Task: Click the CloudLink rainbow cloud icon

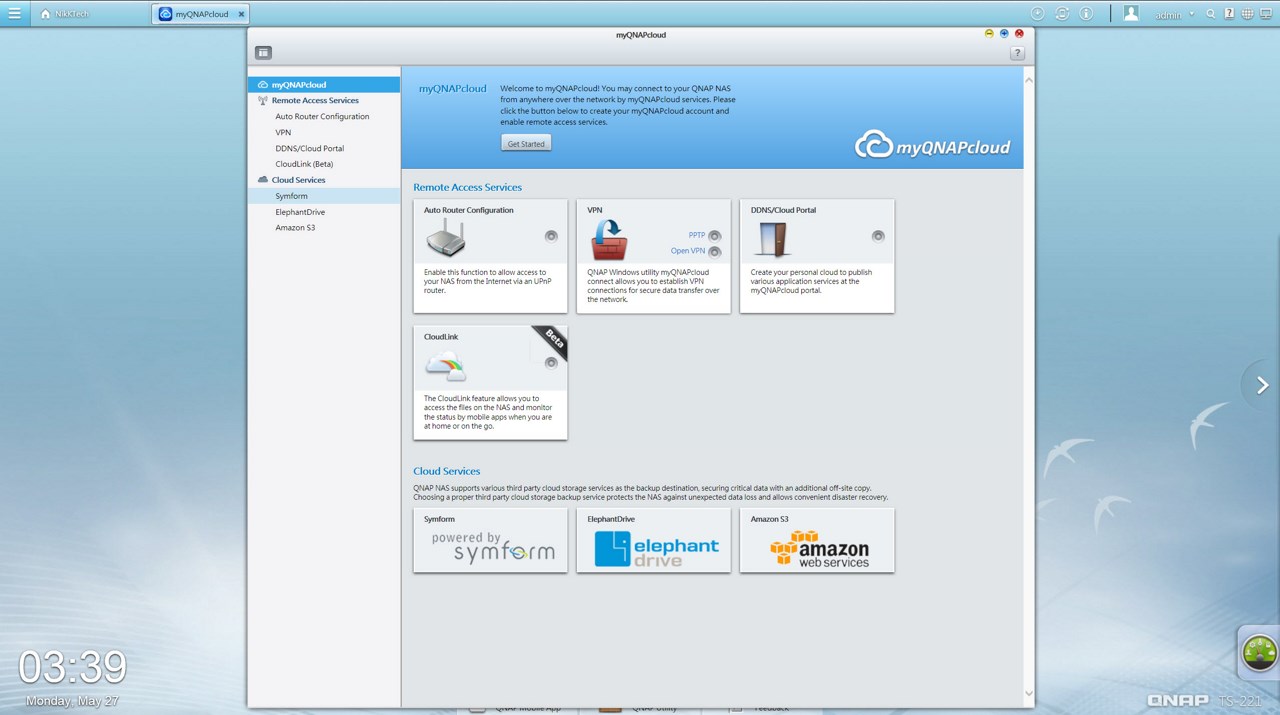Action: pos(445,366)
